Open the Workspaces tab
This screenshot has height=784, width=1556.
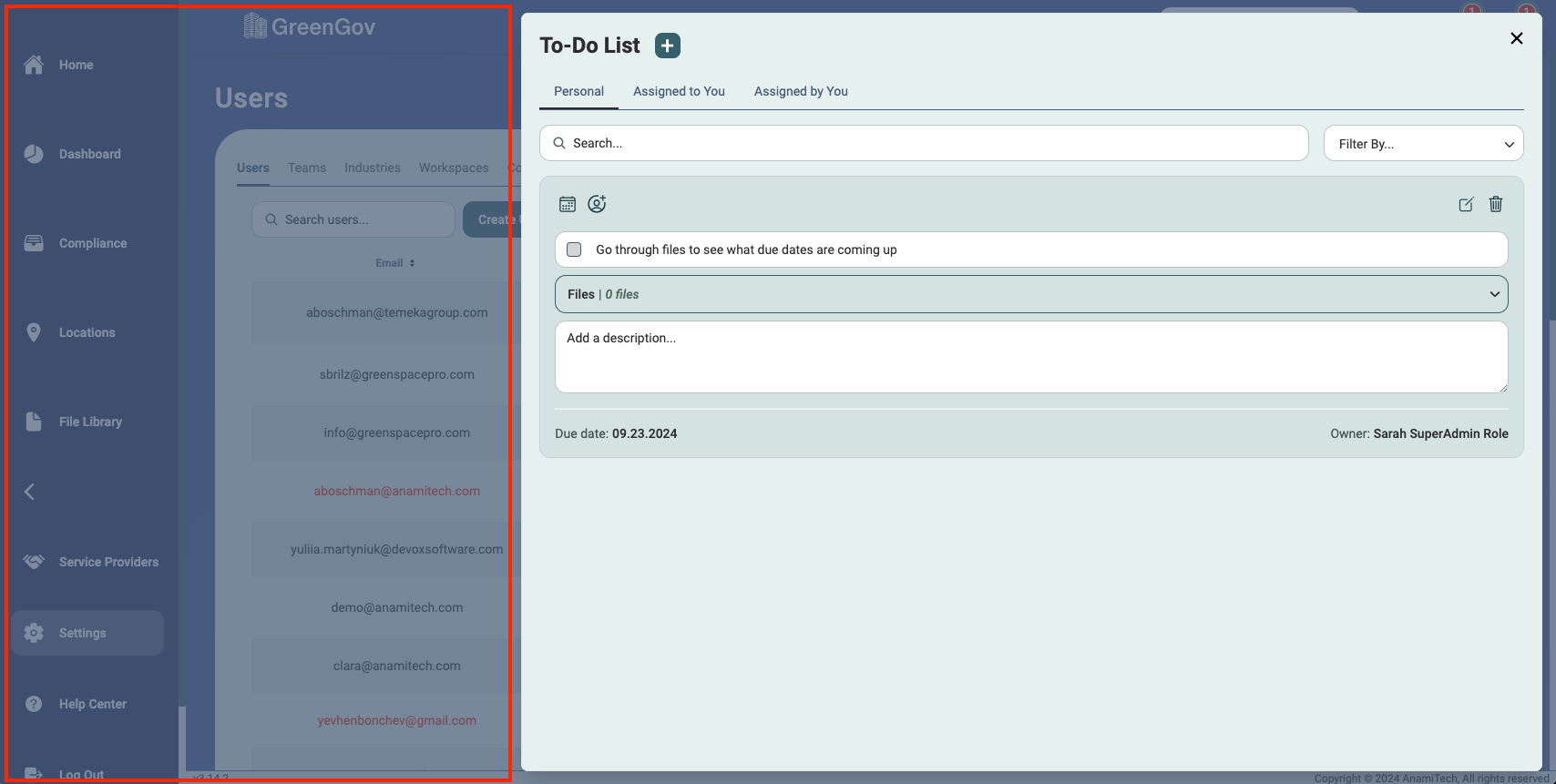pos(454,168)
